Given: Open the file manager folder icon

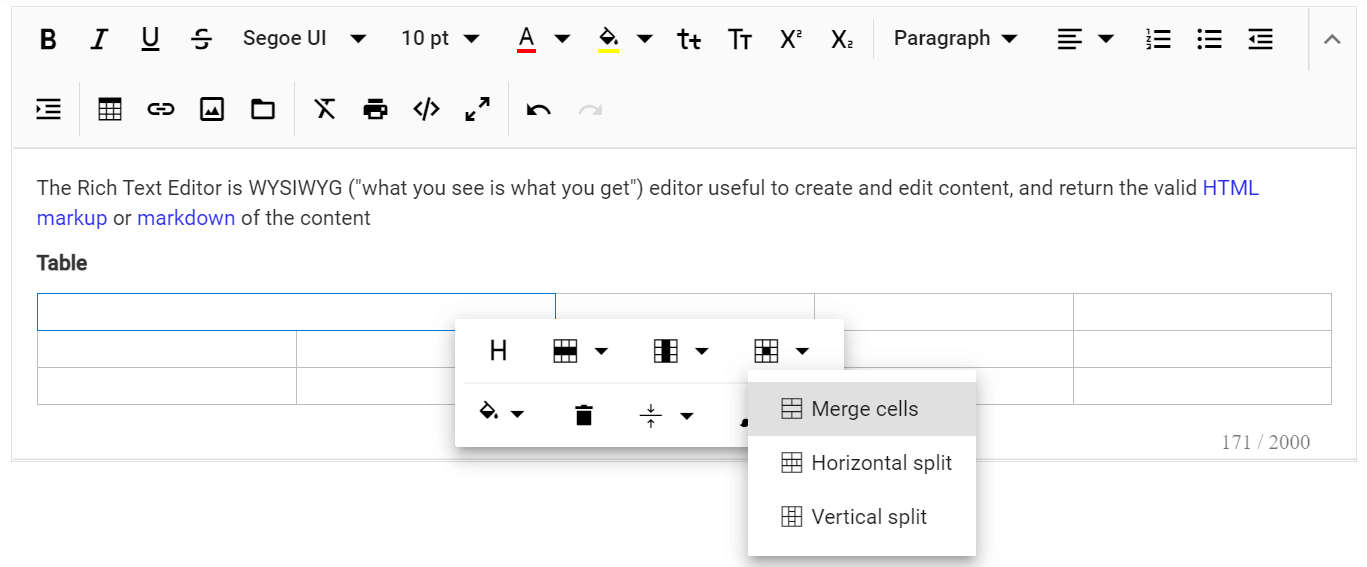Looking at the screenshot, I should [263, 109].
